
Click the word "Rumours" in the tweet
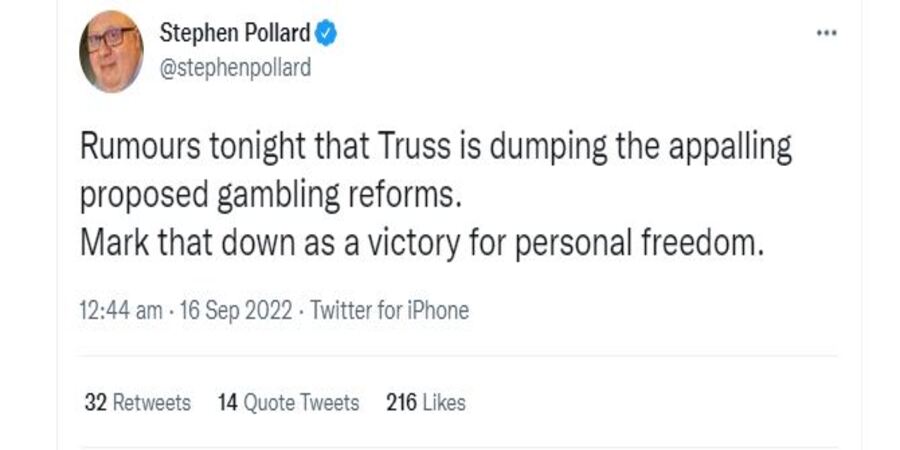tap(143, 148)
